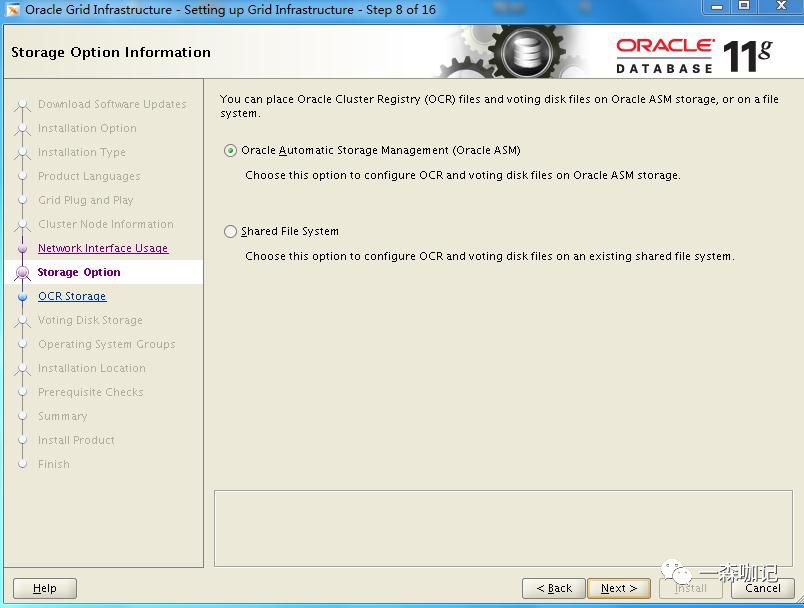Click the OCR files intro paragraph

[x=499, y=106]
